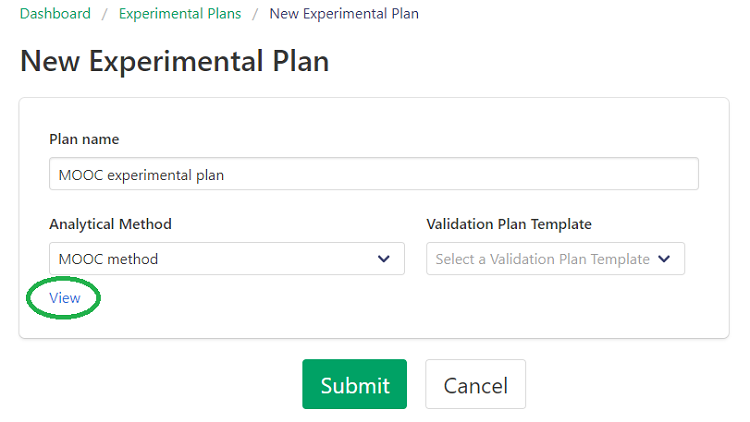Open the Dashboard breadcrumb link
Screen dimensions: 750x422
pos(55,14)
